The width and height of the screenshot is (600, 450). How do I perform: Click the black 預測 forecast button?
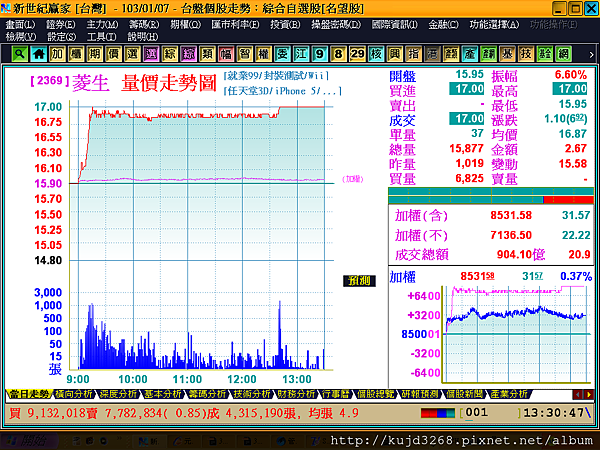coord(359,281)
